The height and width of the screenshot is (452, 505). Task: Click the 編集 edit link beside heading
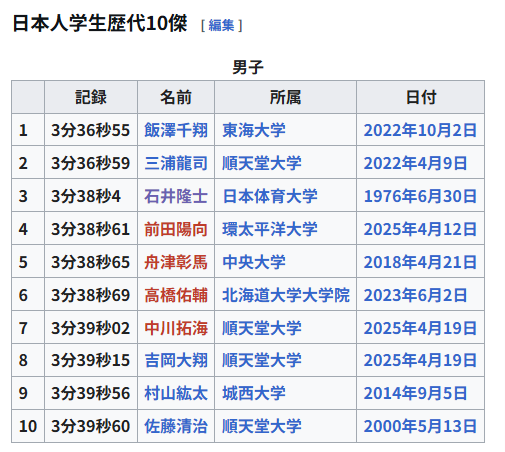[x=221, y=25]
